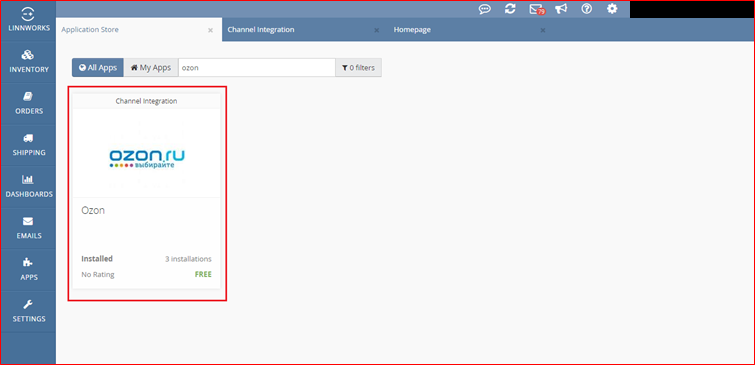
Task: Open Inventory in the sidebar
Action: click(28, 62)
